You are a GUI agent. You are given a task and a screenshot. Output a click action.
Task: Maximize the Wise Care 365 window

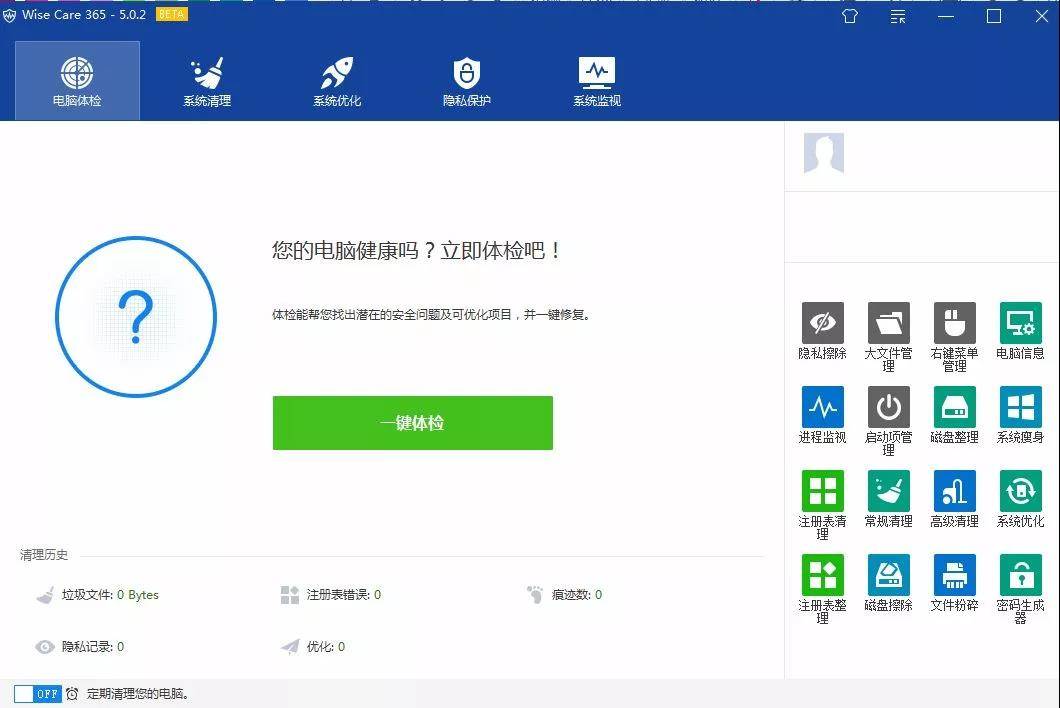coord(994,16)
